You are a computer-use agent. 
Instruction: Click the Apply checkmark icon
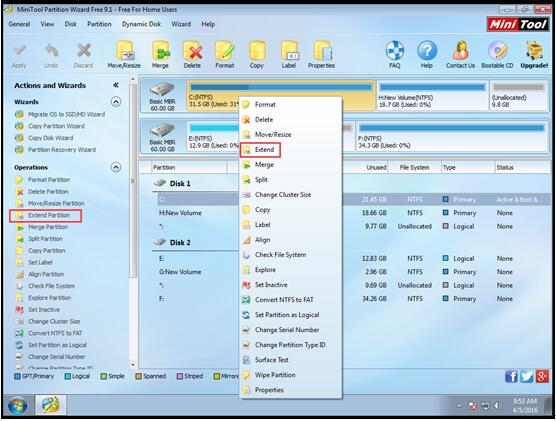tap(19, 56)
